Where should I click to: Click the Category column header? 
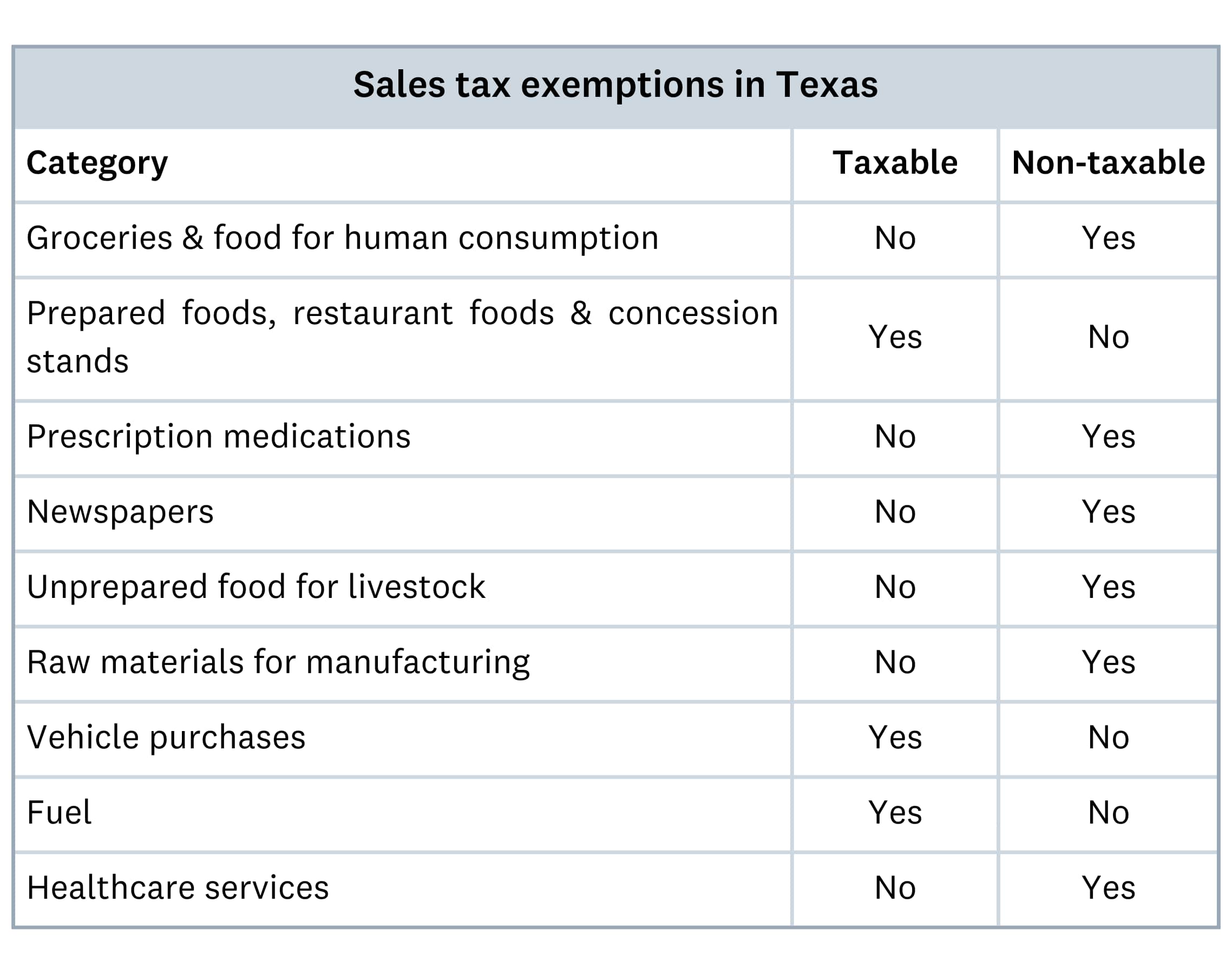tap(97, 163)
